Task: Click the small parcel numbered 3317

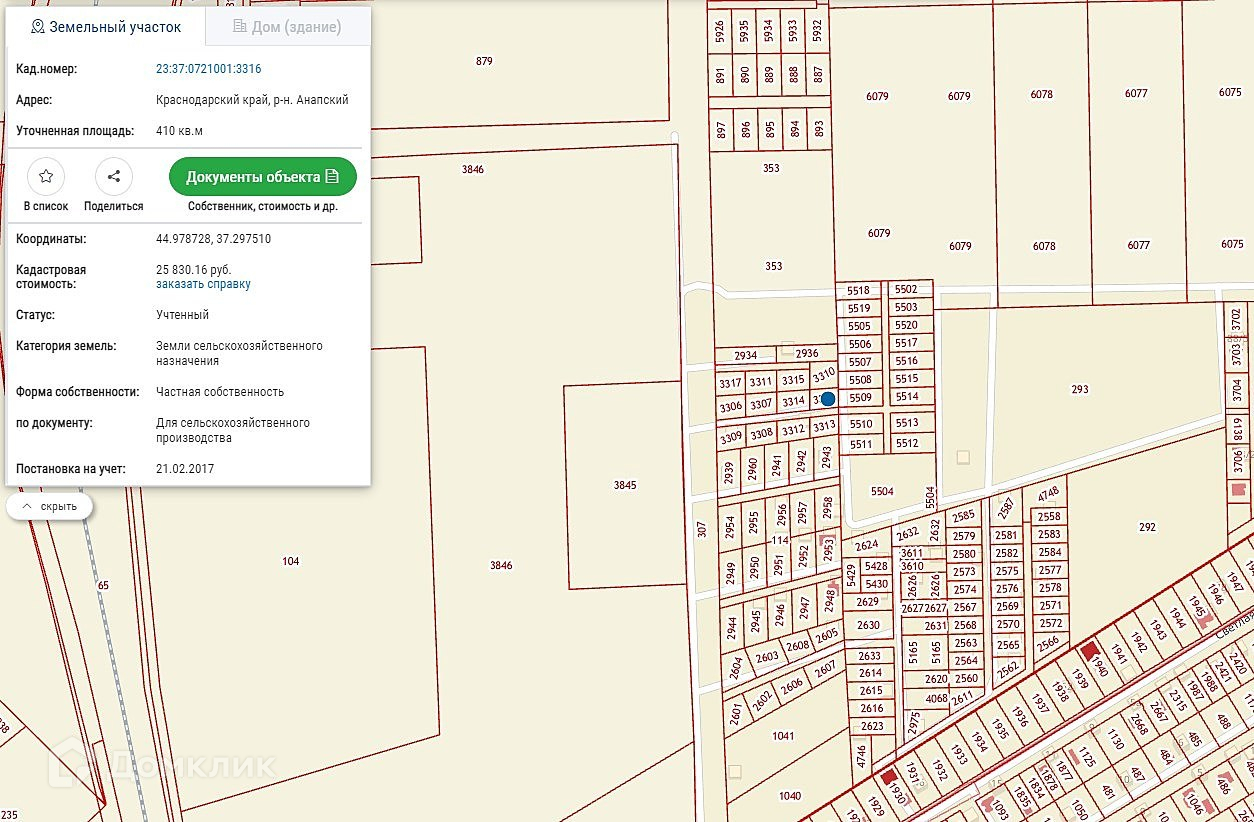Action: 730,382
